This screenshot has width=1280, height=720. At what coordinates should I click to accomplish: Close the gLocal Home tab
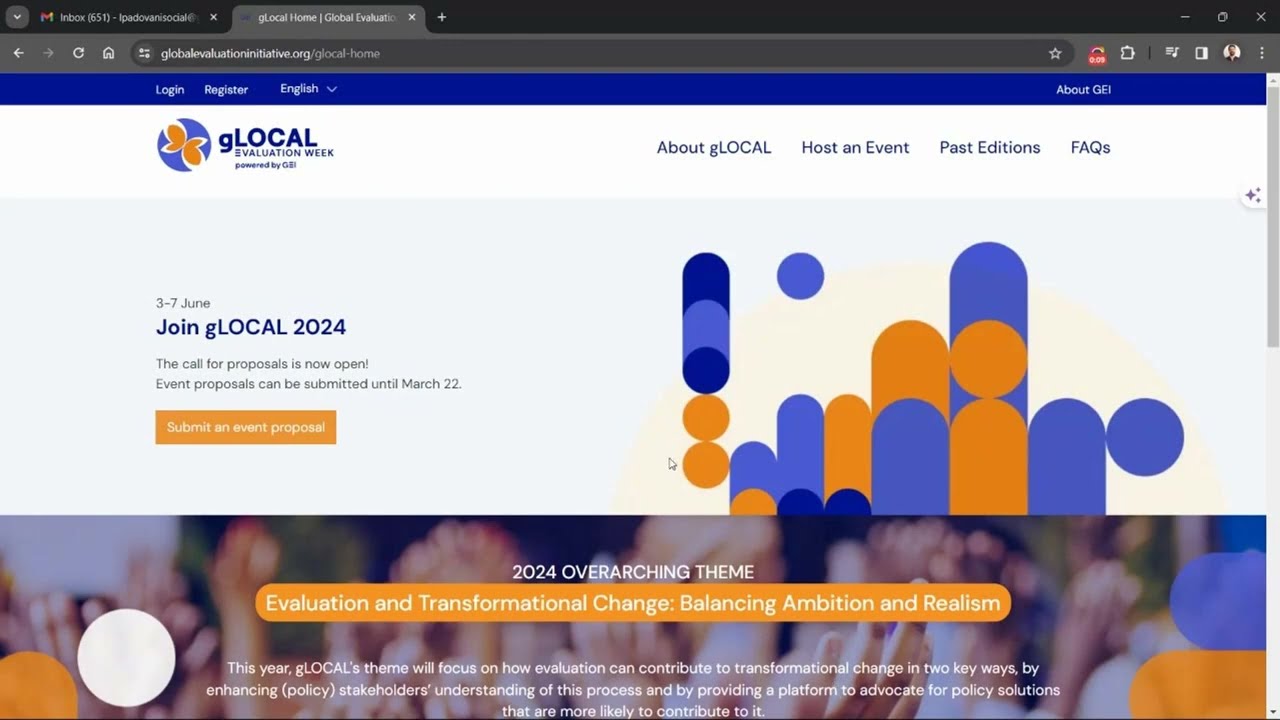412,17
